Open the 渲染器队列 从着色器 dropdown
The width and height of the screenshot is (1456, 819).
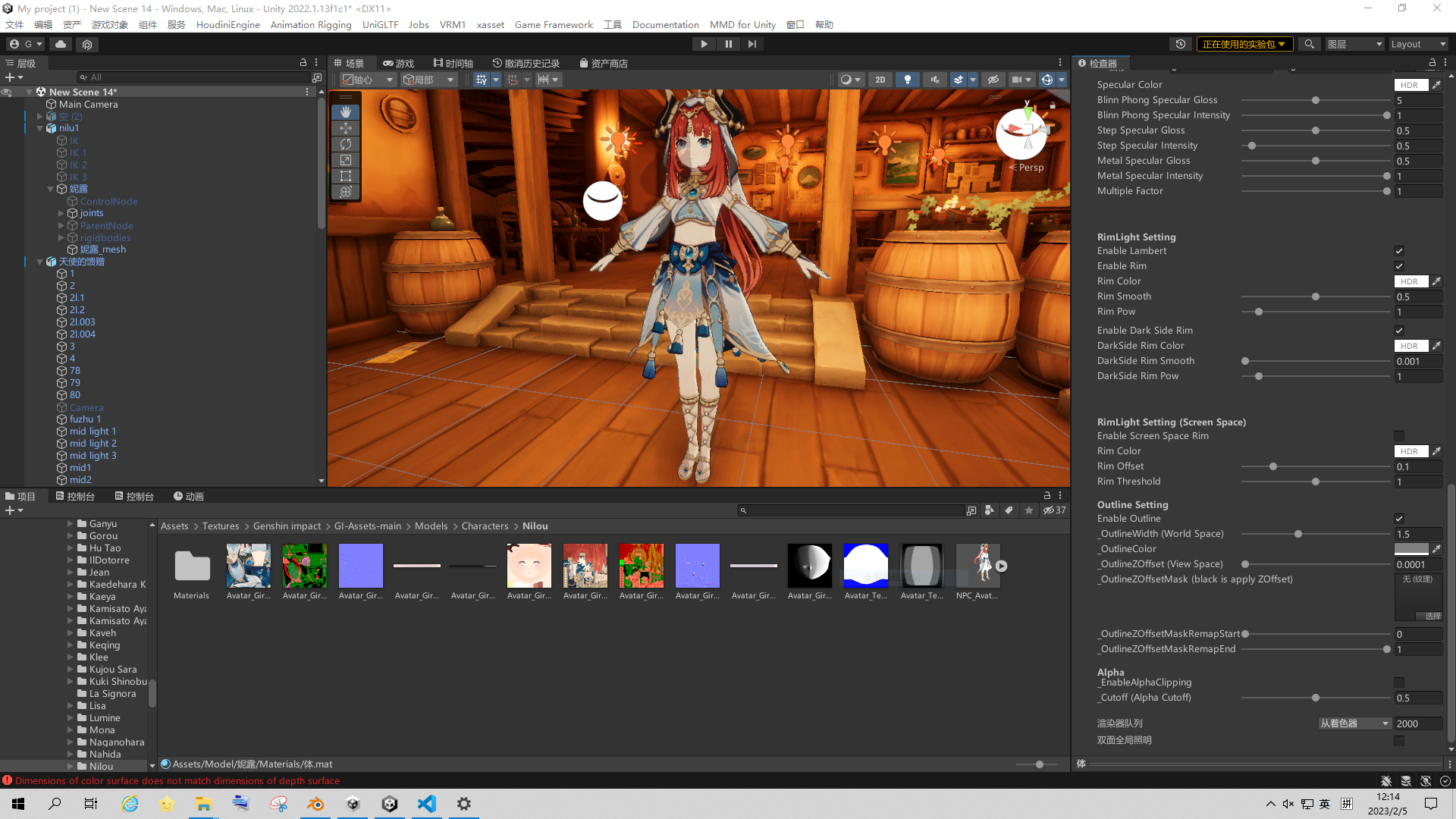coord(1354,723)
